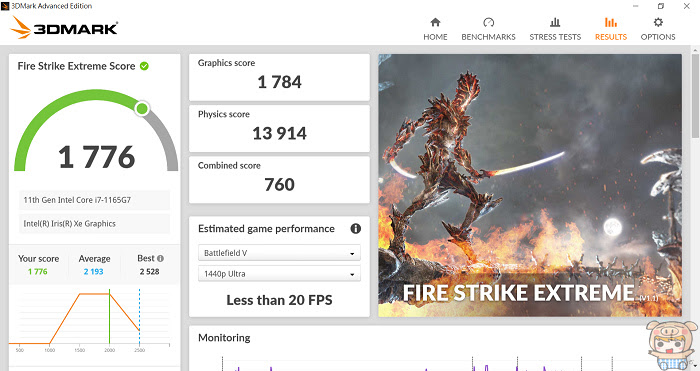Click the Options gear icon

(658, 22)
